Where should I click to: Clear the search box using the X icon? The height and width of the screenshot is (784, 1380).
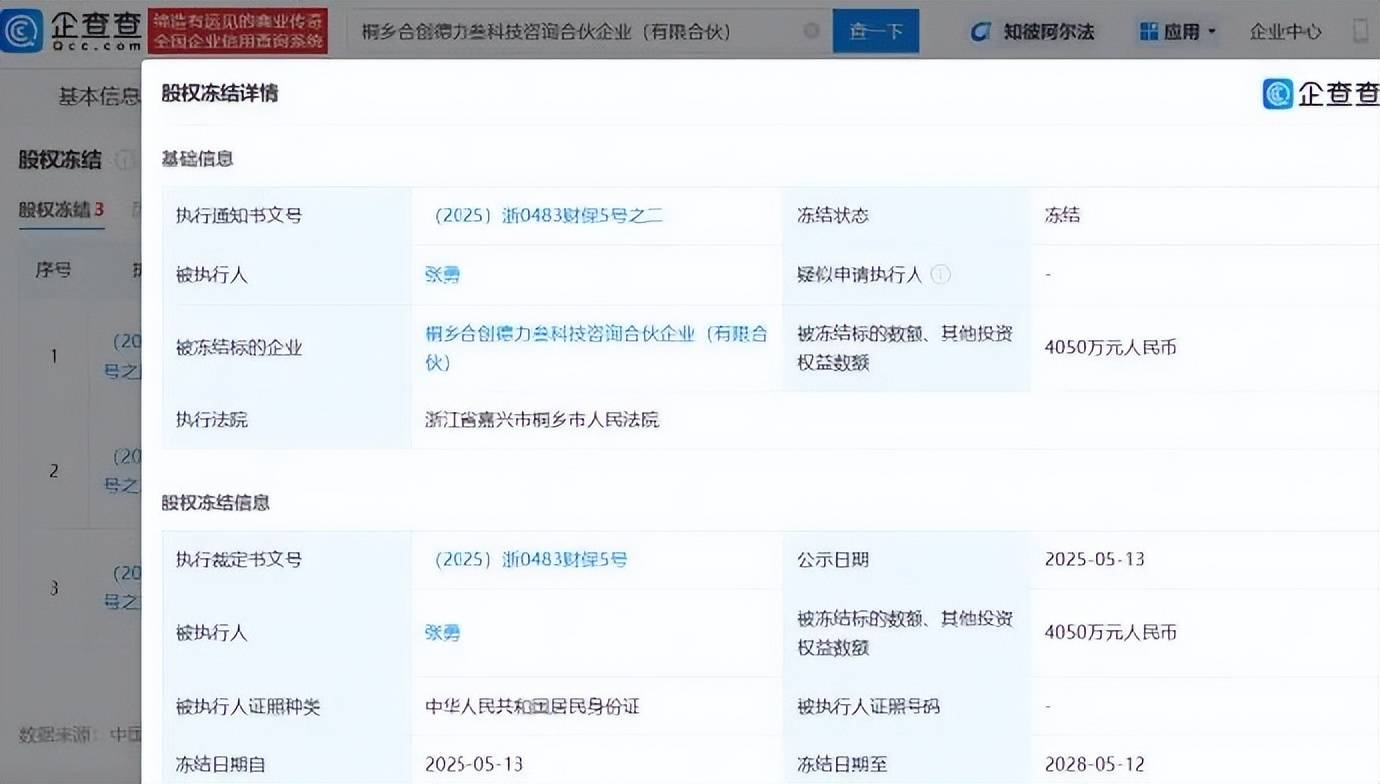pyautogui.click(x=811, y=31)
